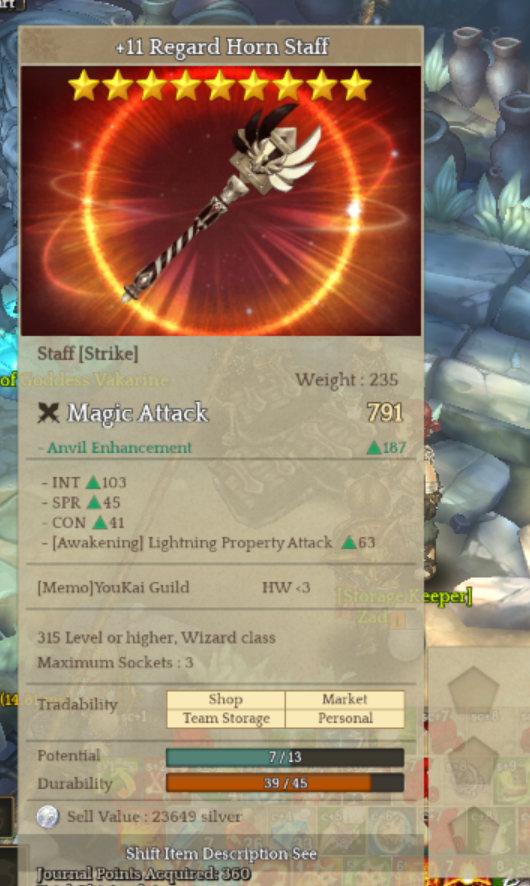Click the +11 Regard Horn Staff title bar
This screenshot has height=886, width=530.
click(221, 46)
